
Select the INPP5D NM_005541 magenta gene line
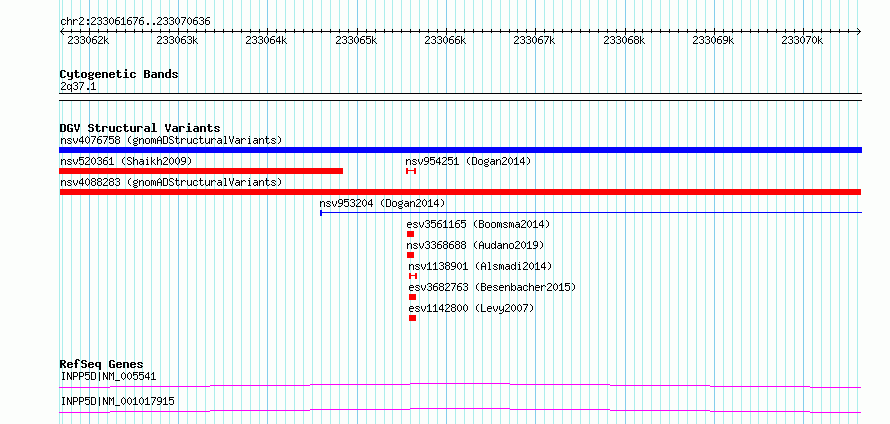point(460,386)
